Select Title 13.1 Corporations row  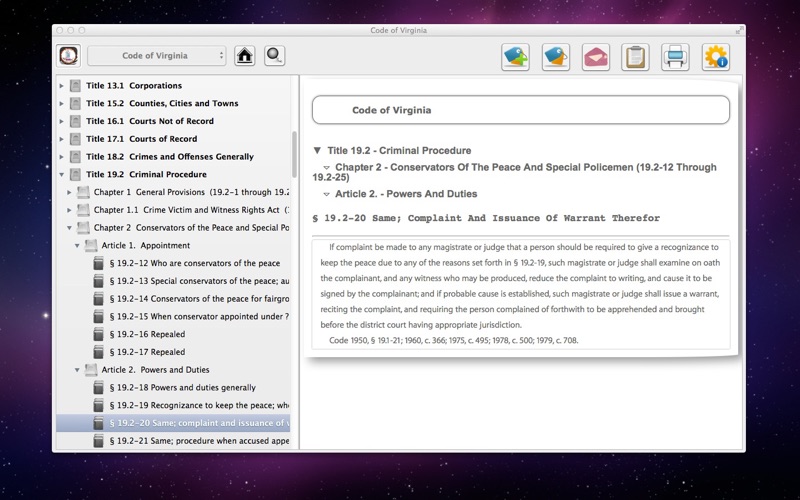[x=173, y=86]
